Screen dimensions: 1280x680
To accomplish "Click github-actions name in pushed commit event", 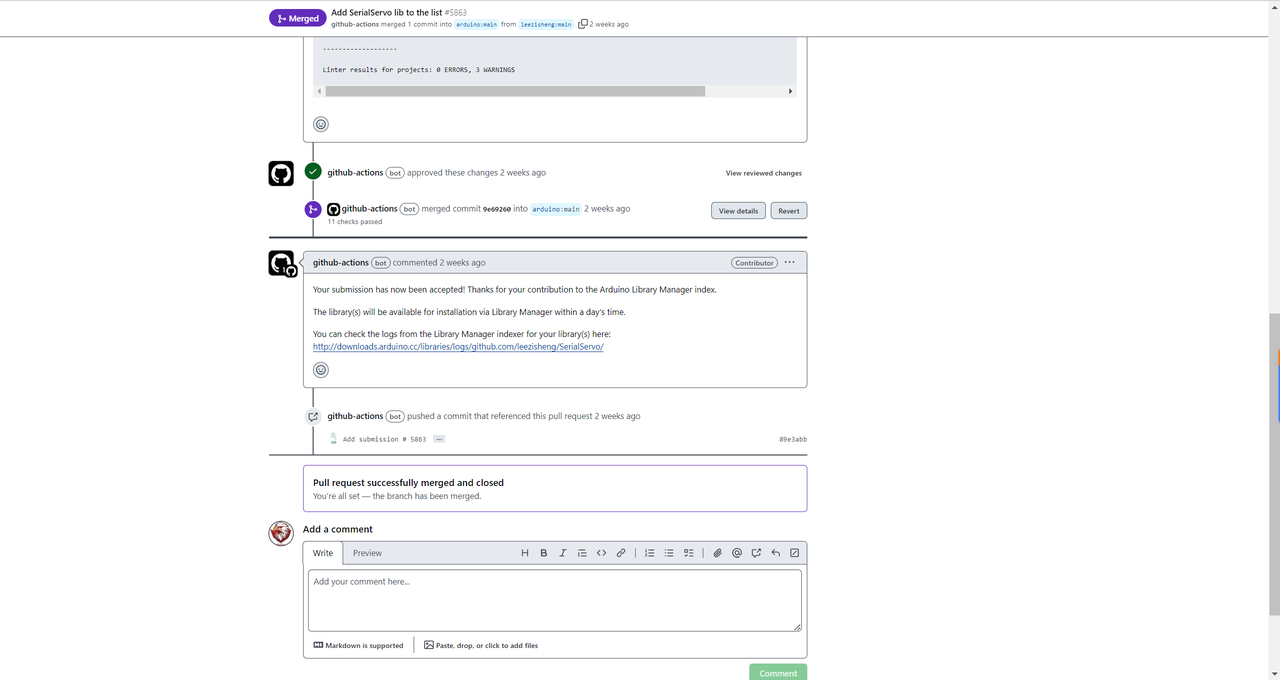I will (x=355, y=416).
